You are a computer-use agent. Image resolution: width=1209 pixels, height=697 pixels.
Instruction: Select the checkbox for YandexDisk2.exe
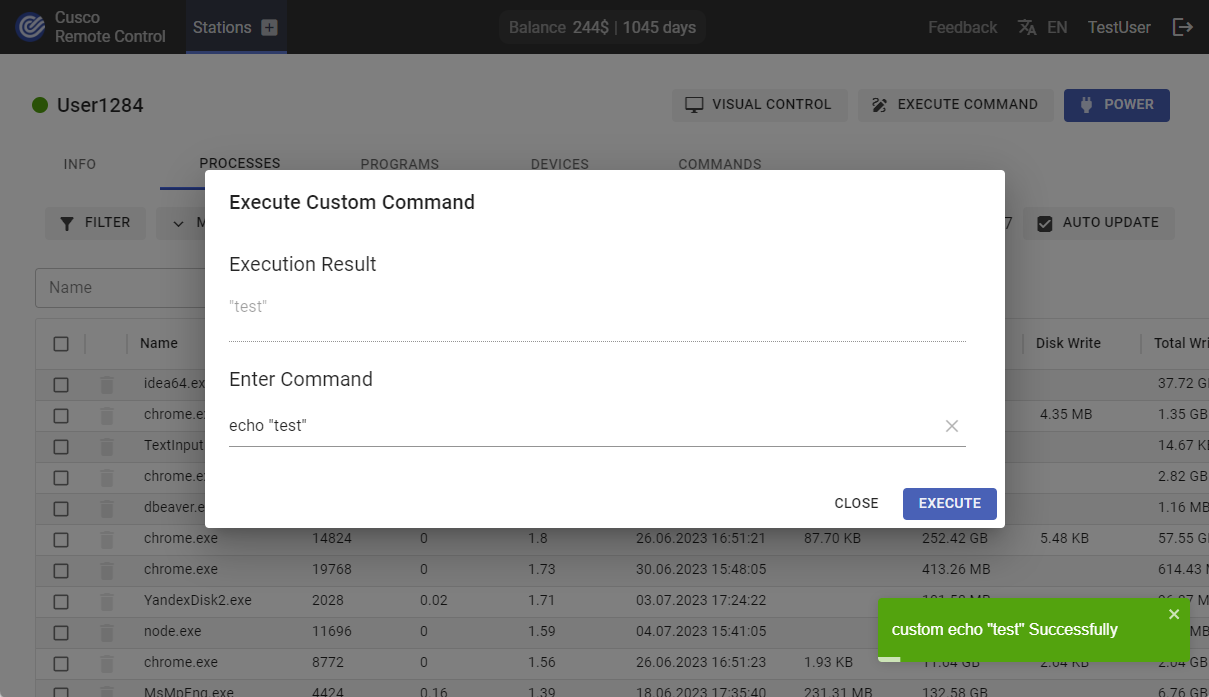tap(61, 601)
